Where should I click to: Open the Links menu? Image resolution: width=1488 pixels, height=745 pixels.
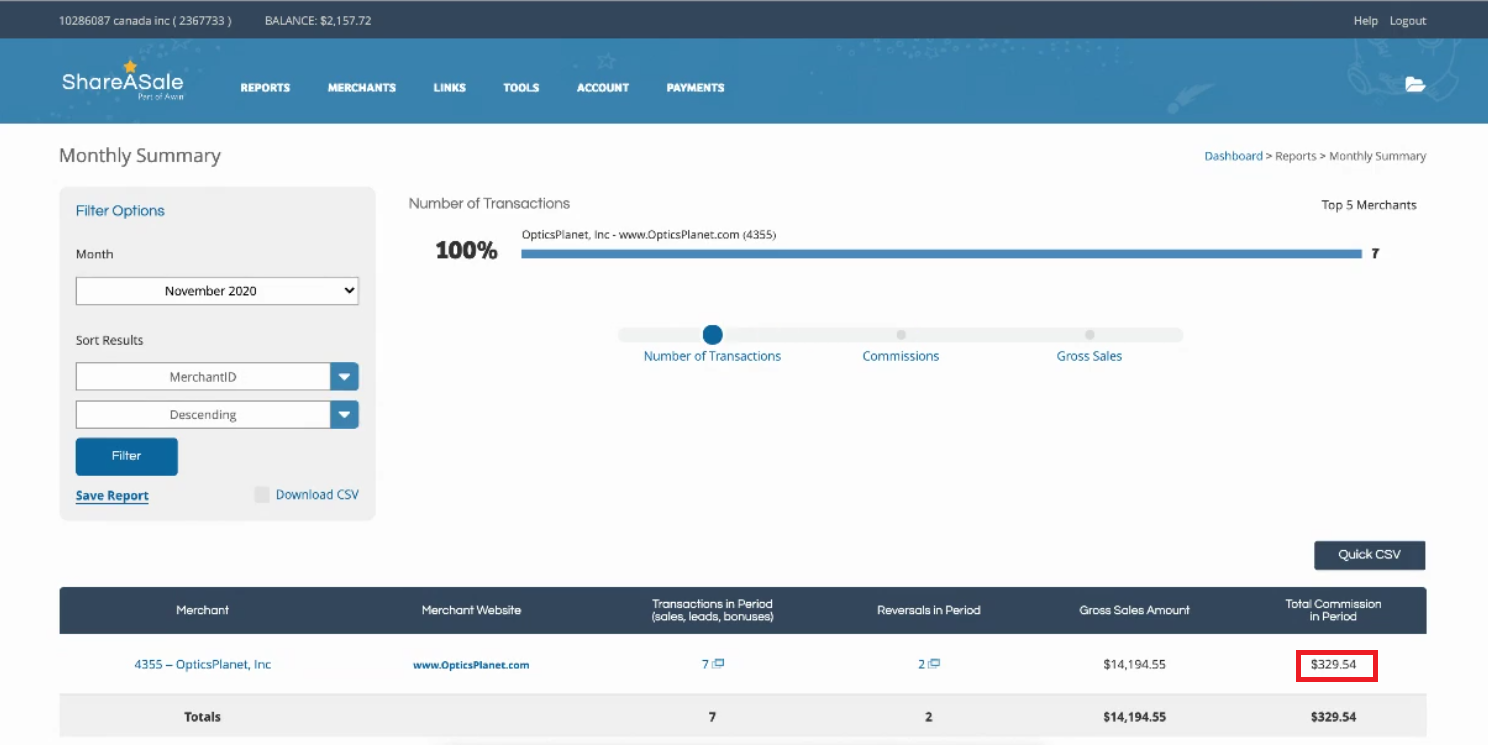point(450,88)
